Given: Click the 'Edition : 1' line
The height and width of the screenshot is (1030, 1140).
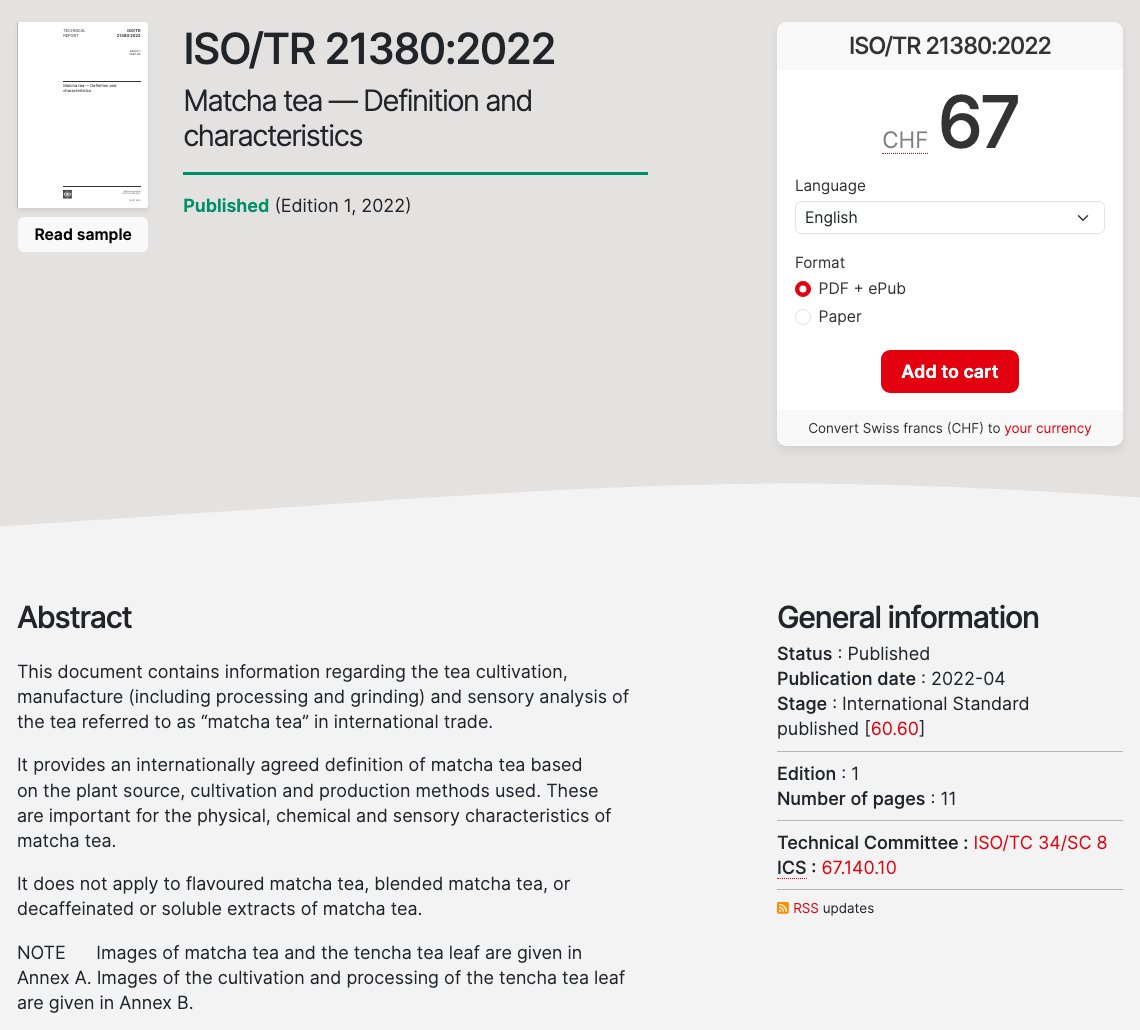Looking at the screenshot, I should point(818,773).
